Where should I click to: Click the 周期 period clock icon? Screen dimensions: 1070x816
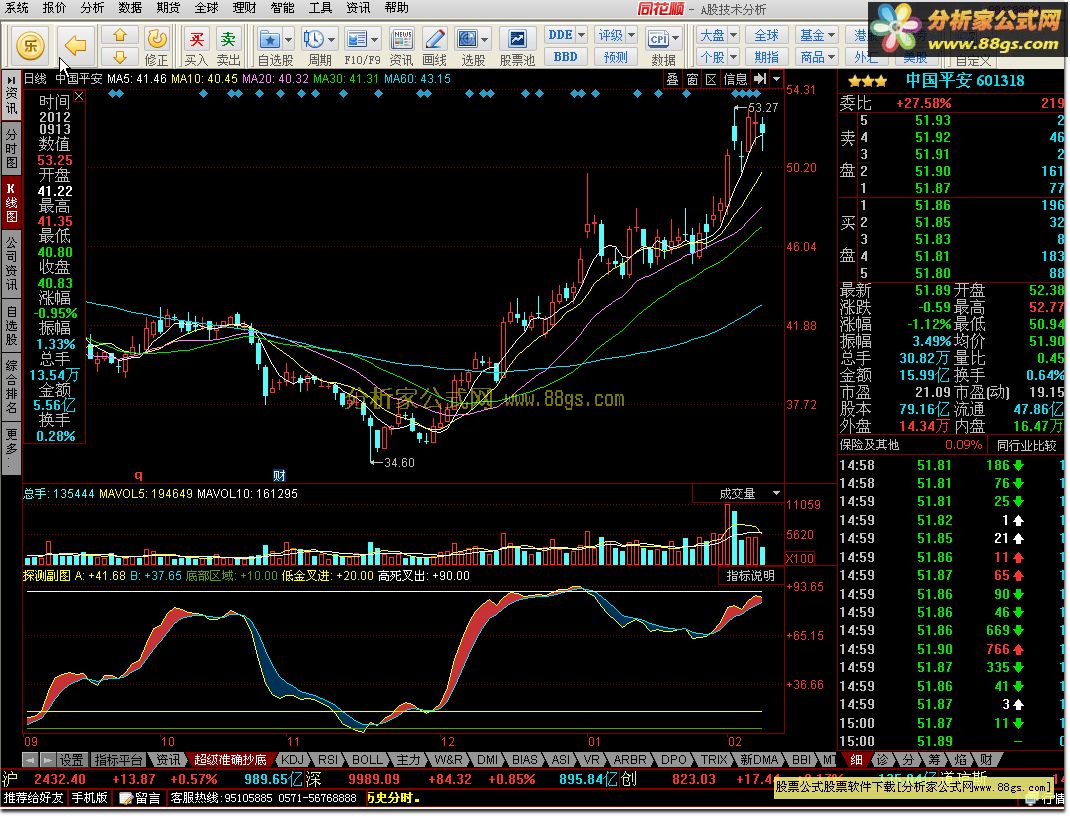click(314, 39)
